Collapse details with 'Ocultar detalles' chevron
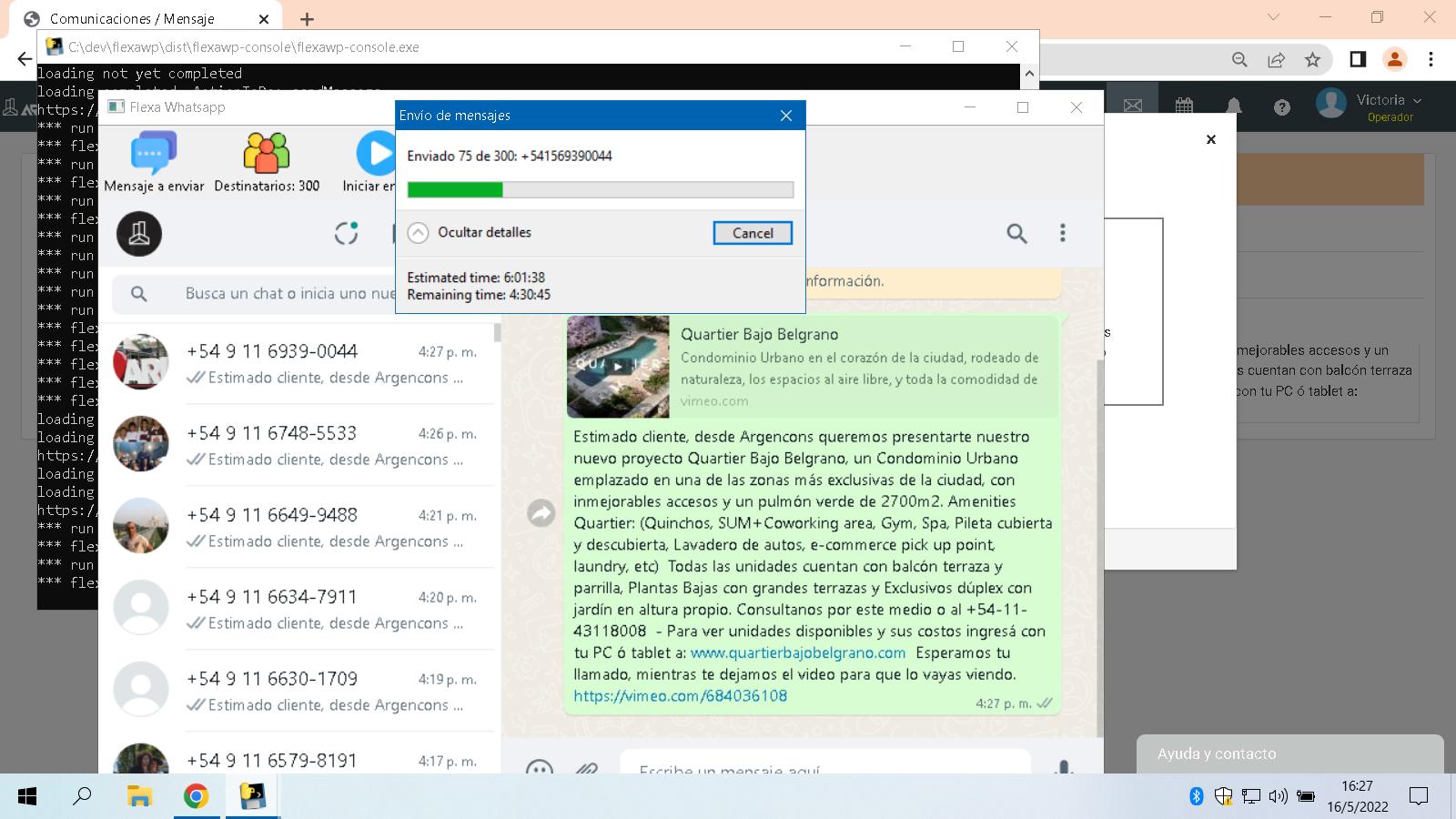 tap(418, 233)
